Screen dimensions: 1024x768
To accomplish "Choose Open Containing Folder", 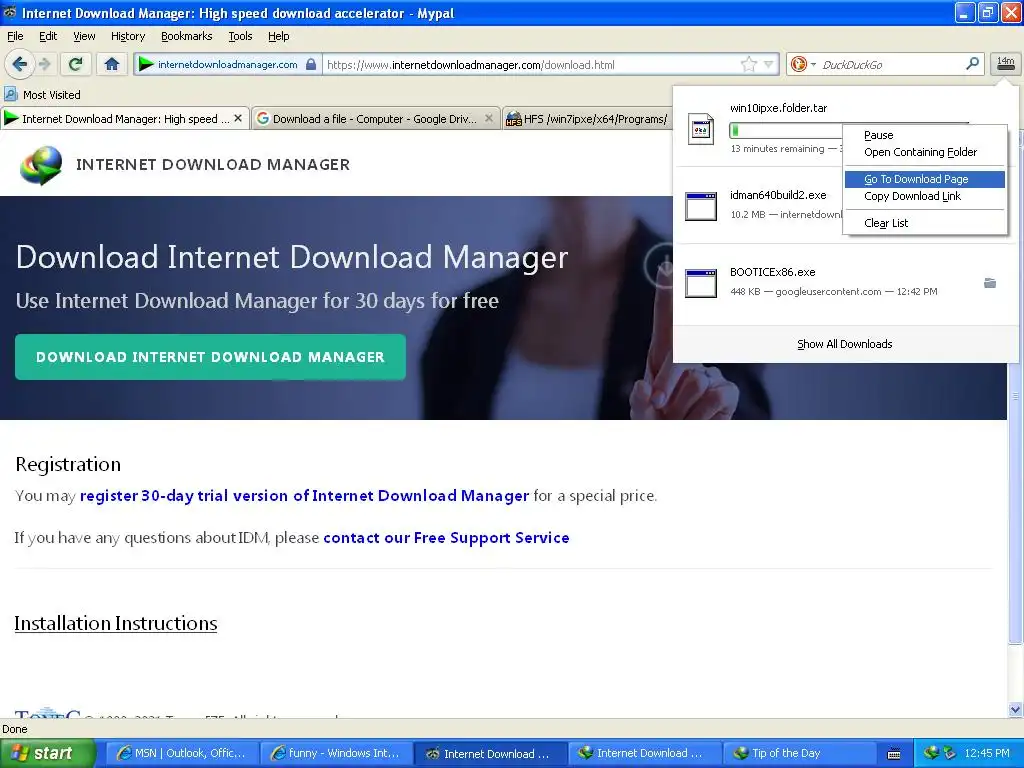I will click(x=925, y=152).
